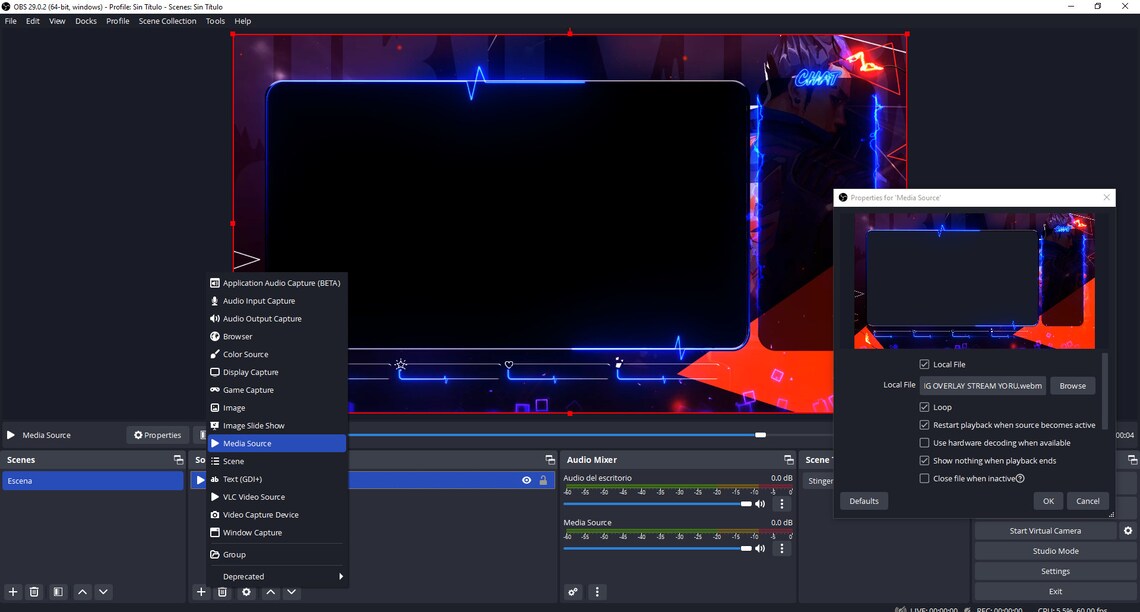The height and width of the screenshot is (612, 1140).
Task: Disable the Loop checkbox
Action: 925,406
